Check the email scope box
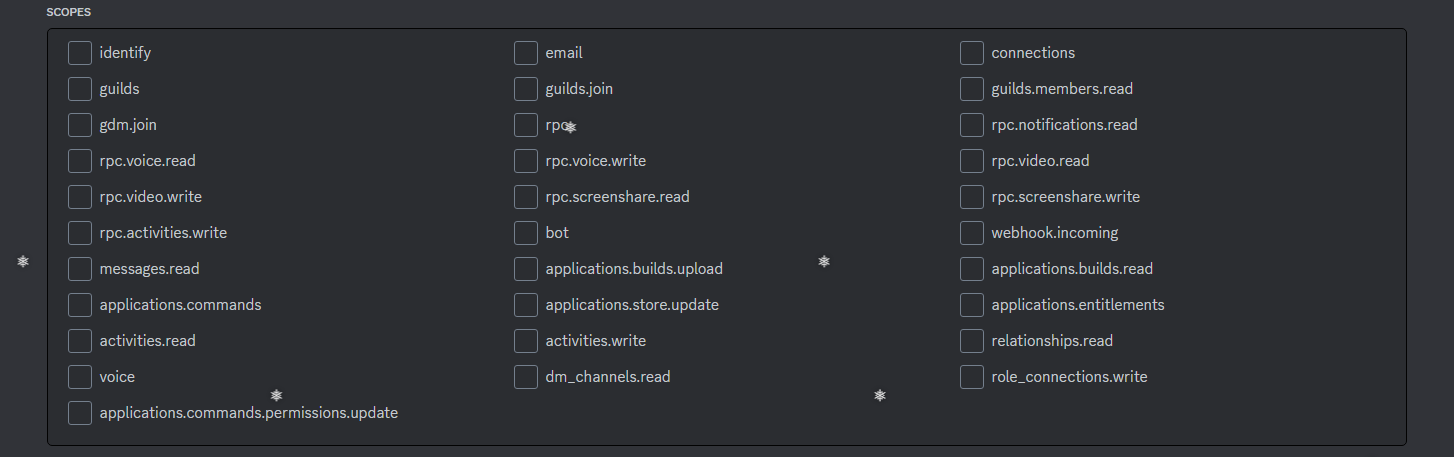The width and height of the screenshot is (1454, 457). (526, 53)
